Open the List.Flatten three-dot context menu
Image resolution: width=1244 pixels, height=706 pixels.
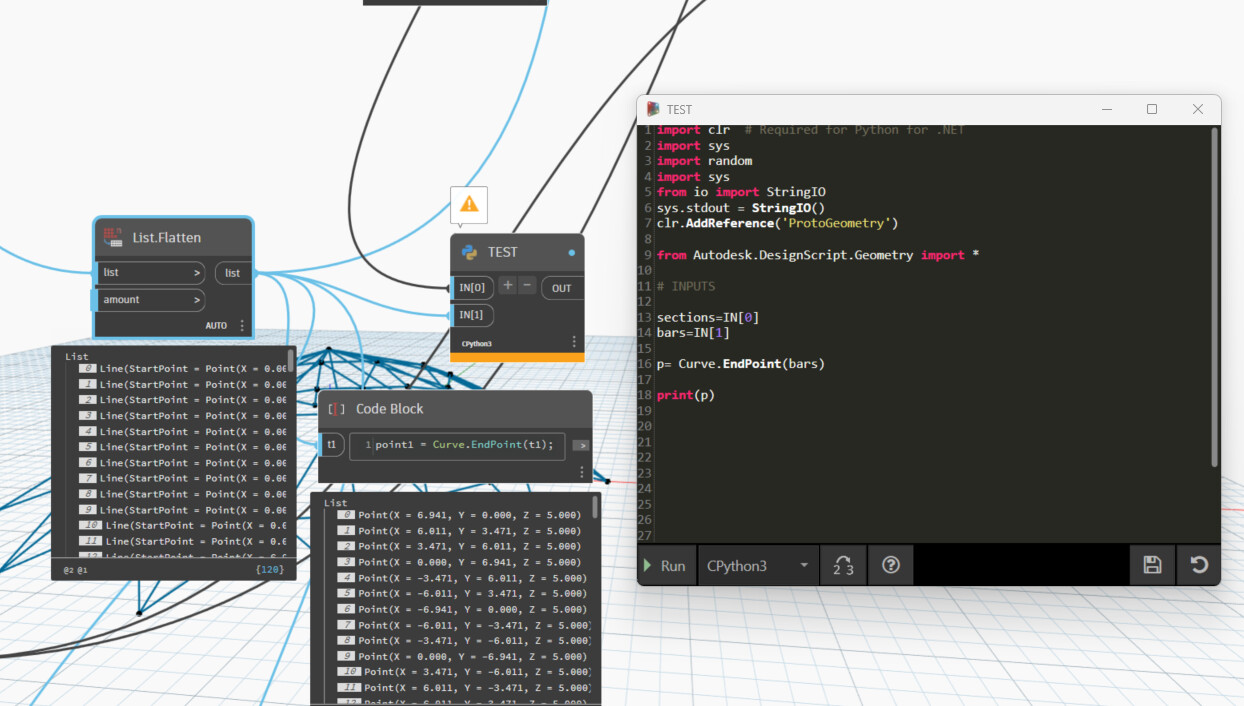tap(240, 325)
